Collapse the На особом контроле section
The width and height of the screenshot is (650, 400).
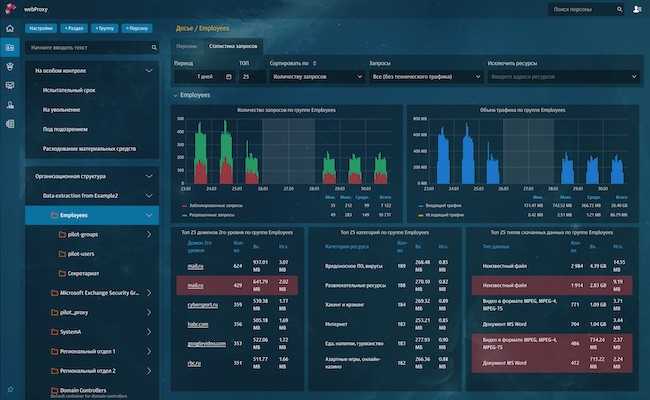pos(148,71)
